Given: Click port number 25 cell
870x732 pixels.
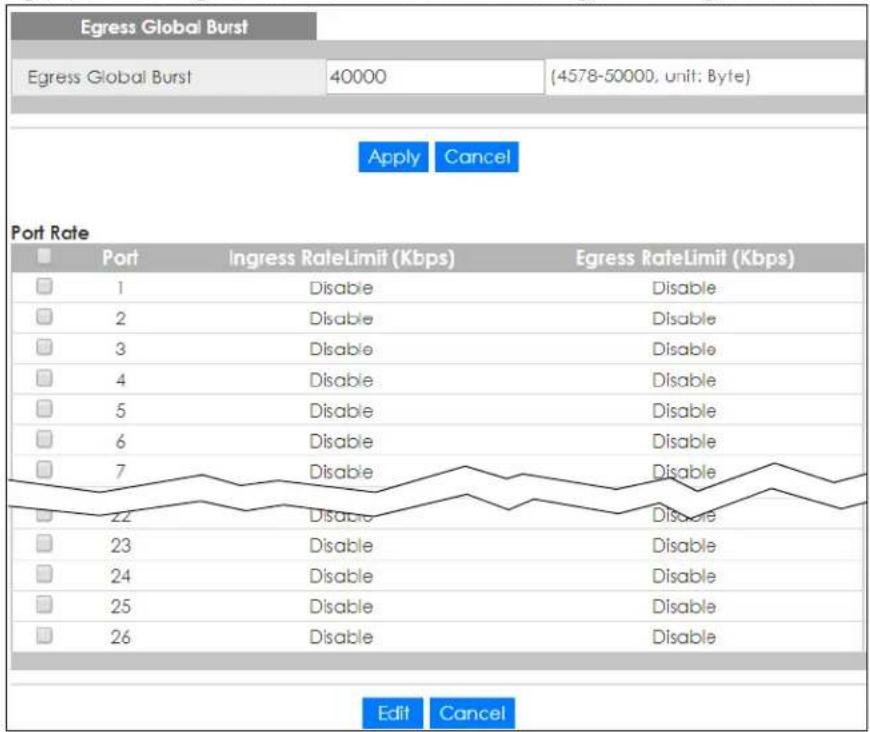Looking at the screenshot, I should pos(120,606).
